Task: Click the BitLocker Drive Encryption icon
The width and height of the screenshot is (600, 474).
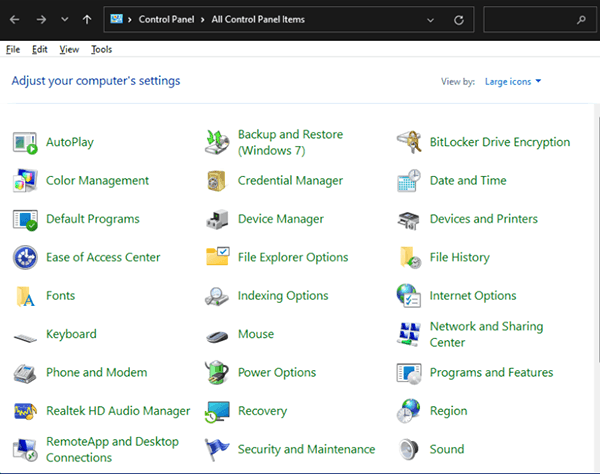Action: point(408,142)
